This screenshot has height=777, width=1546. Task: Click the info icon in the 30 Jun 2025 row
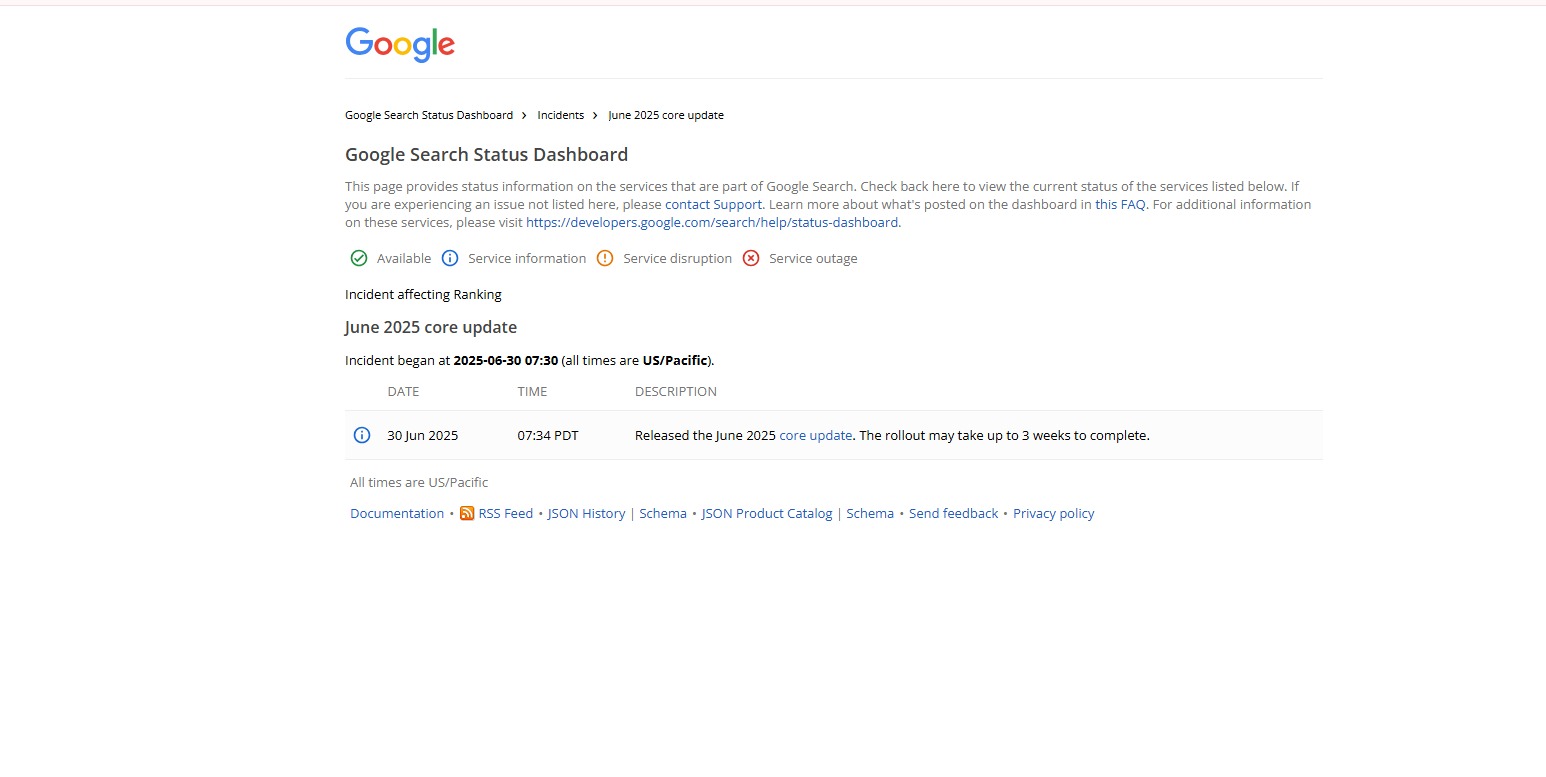click(x=362, y=435)
